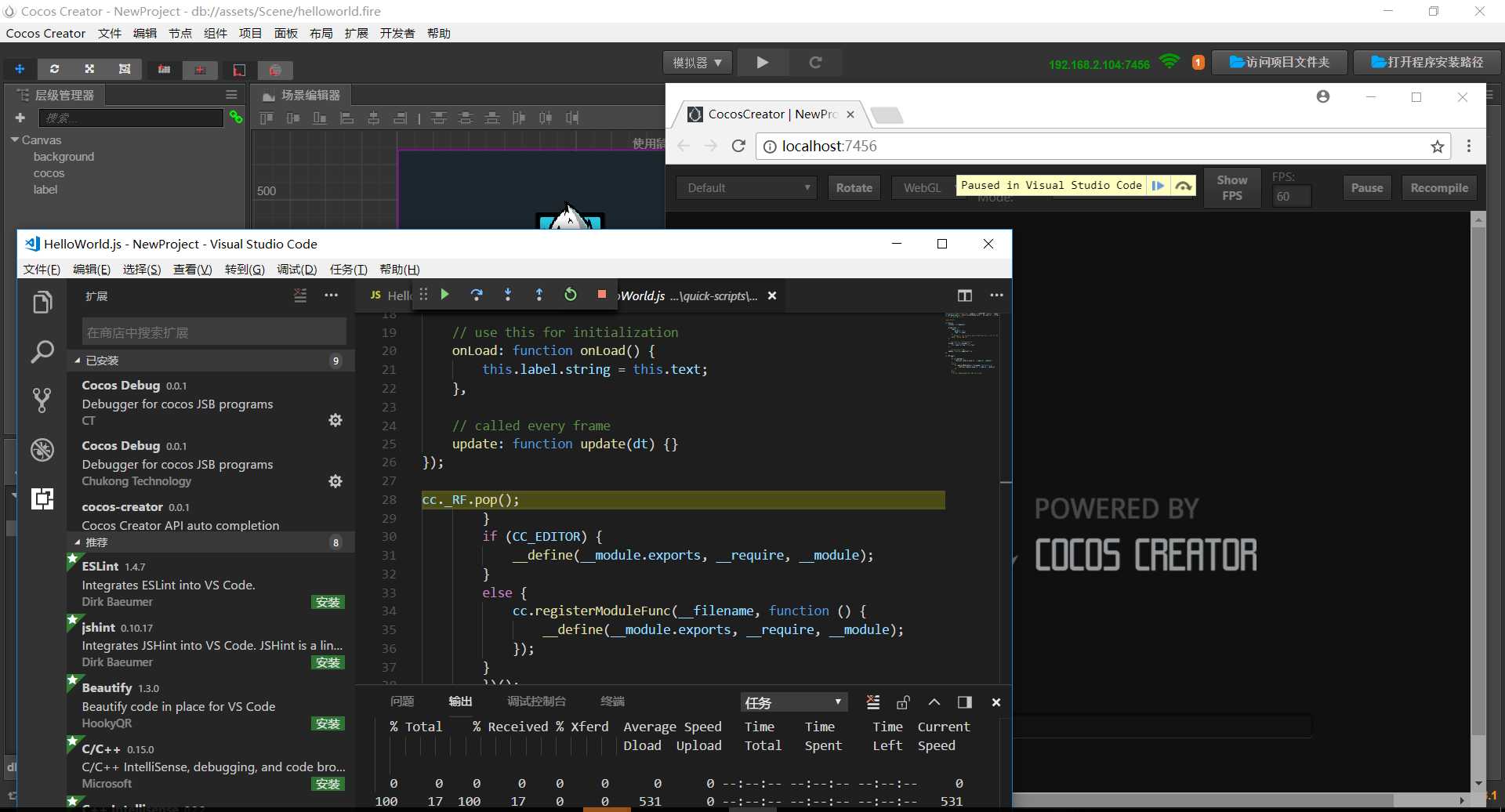Step over in the browser paused overlay

pos(1184,186)
